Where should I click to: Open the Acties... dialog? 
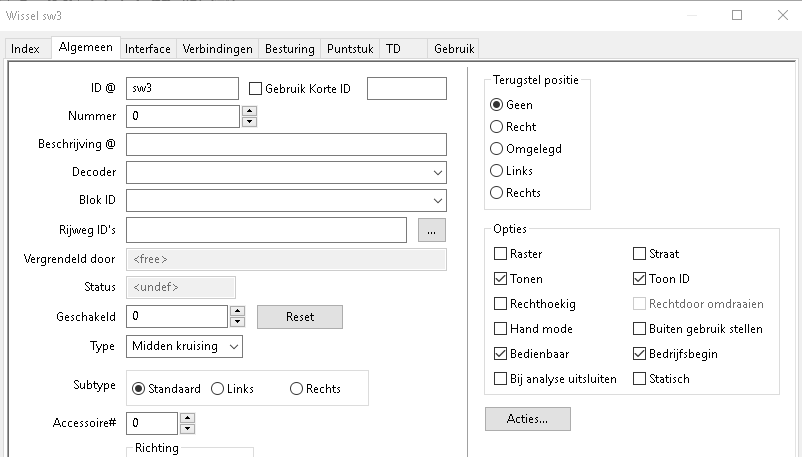pyautogui.click(x=527, y=418)
